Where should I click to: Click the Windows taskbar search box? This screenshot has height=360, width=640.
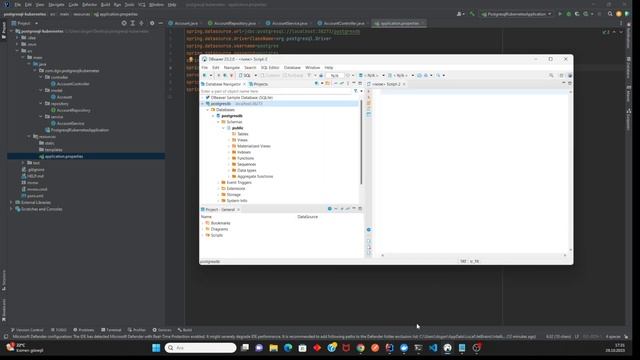[200, 348]
